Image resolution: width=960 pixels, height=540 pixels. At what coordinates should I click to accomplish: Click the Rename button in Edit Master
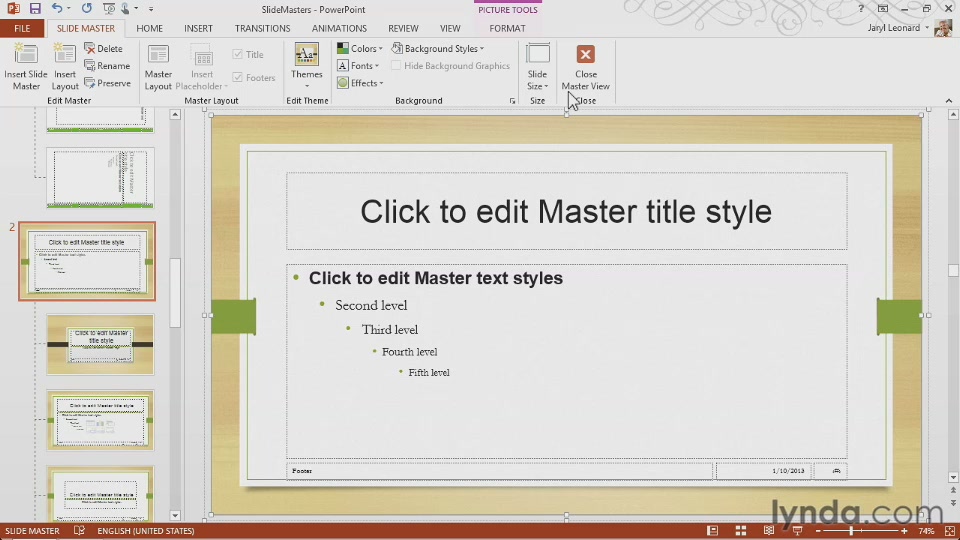pyautogui.click(x=107, y=66)
